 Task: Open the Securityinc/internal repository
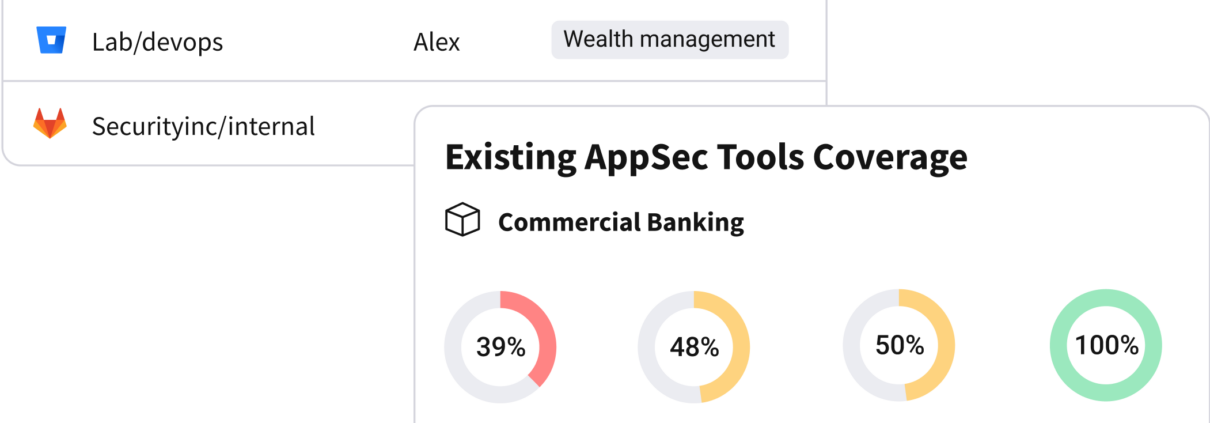pos(203,126)
